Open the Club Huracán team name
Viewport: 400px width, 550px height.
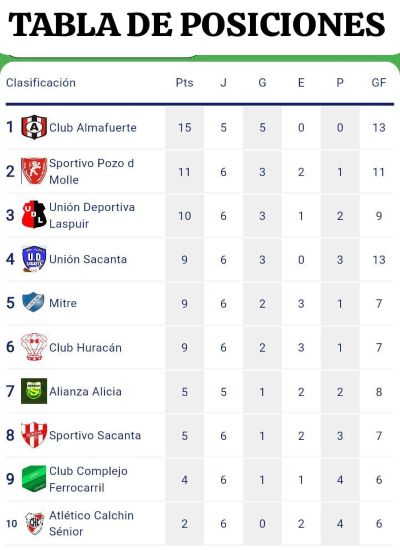point(85,347)
